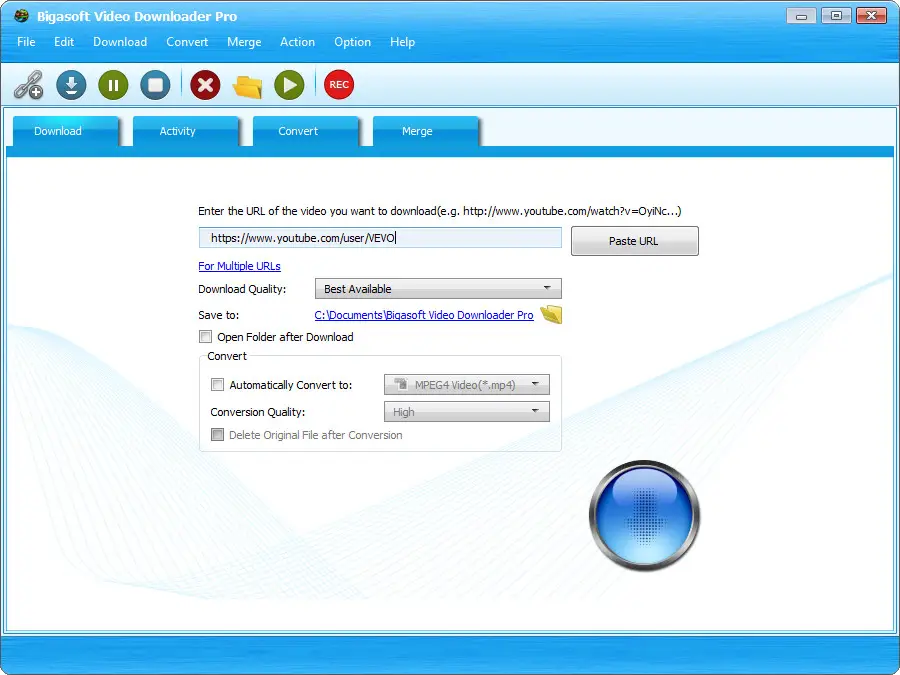900x675 pixels.
Task: Open the Convert menu in the menu bar
Action: tap(187, 42)
